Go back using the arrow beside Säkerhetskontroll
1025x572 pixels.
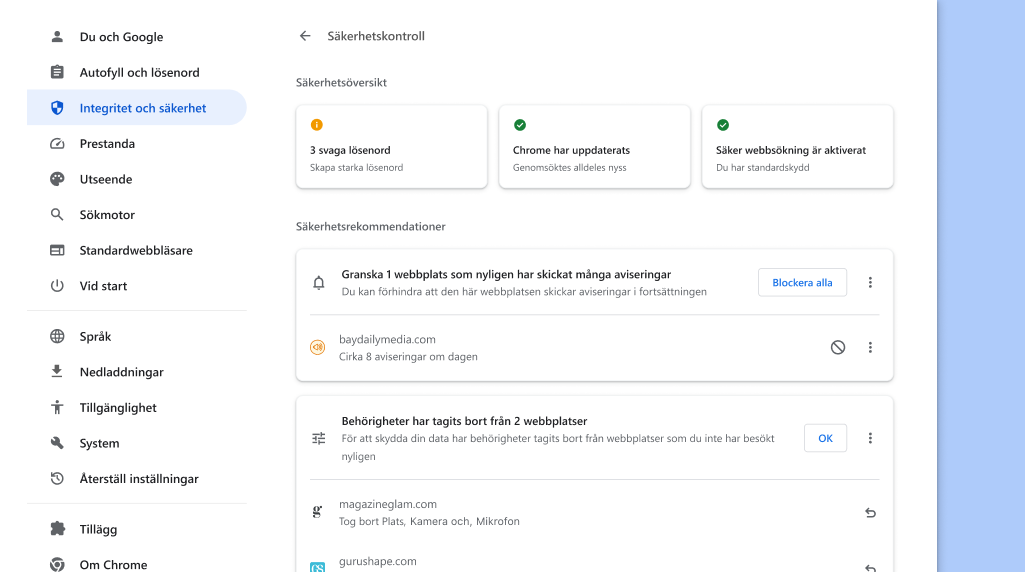click(305, 36)
